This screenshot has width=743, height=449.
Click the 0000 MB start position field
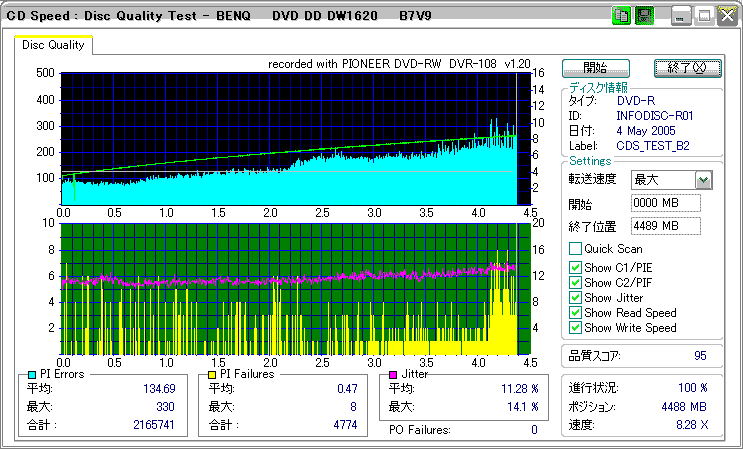click(x=666, y=203)
